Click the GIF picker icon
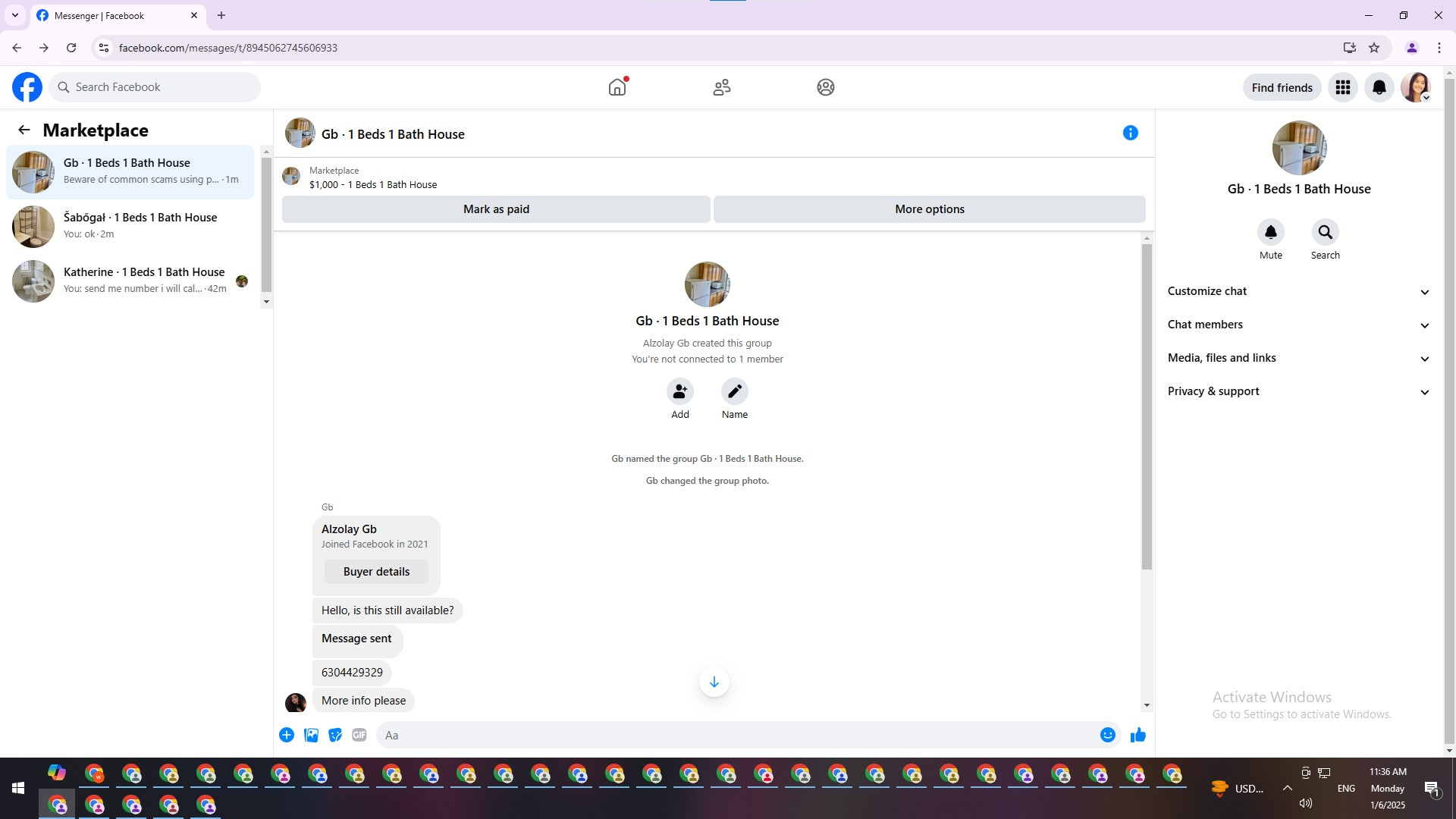This screenshot has width=1456, height=819. (359, 735)
